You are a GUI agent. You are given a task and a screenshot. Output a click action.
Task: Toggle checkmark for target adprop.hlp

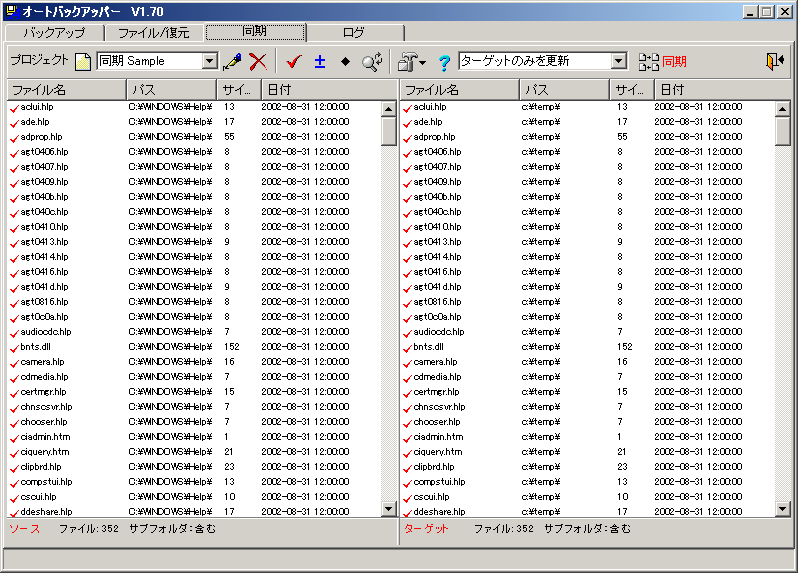407,138
